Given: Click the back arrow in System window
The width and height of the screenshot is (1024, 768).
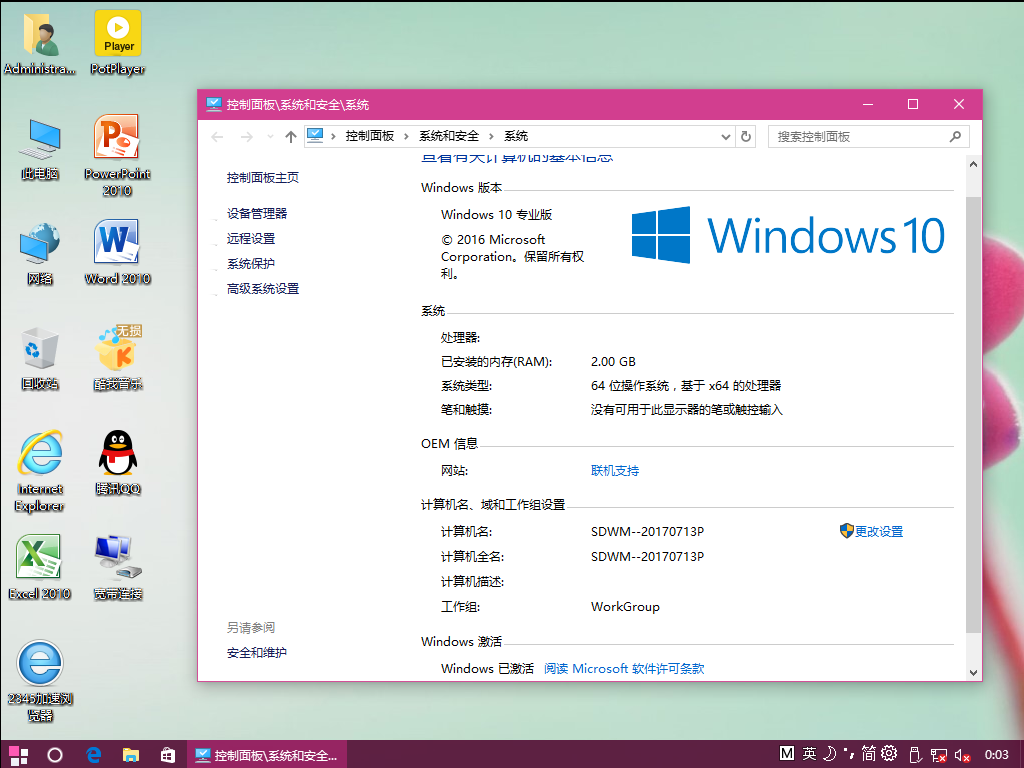Looking at the screenshot, I should coord(217,136).
